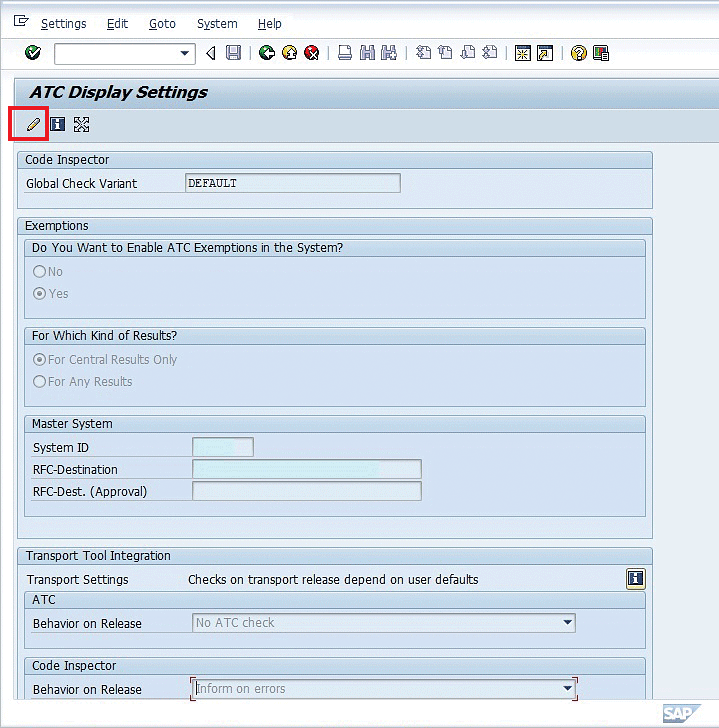Open Code Inspector Behavior on Release dropdown
Image resolution: width=719 pixels, height=728 pixels.
click(x=568, y=689)
